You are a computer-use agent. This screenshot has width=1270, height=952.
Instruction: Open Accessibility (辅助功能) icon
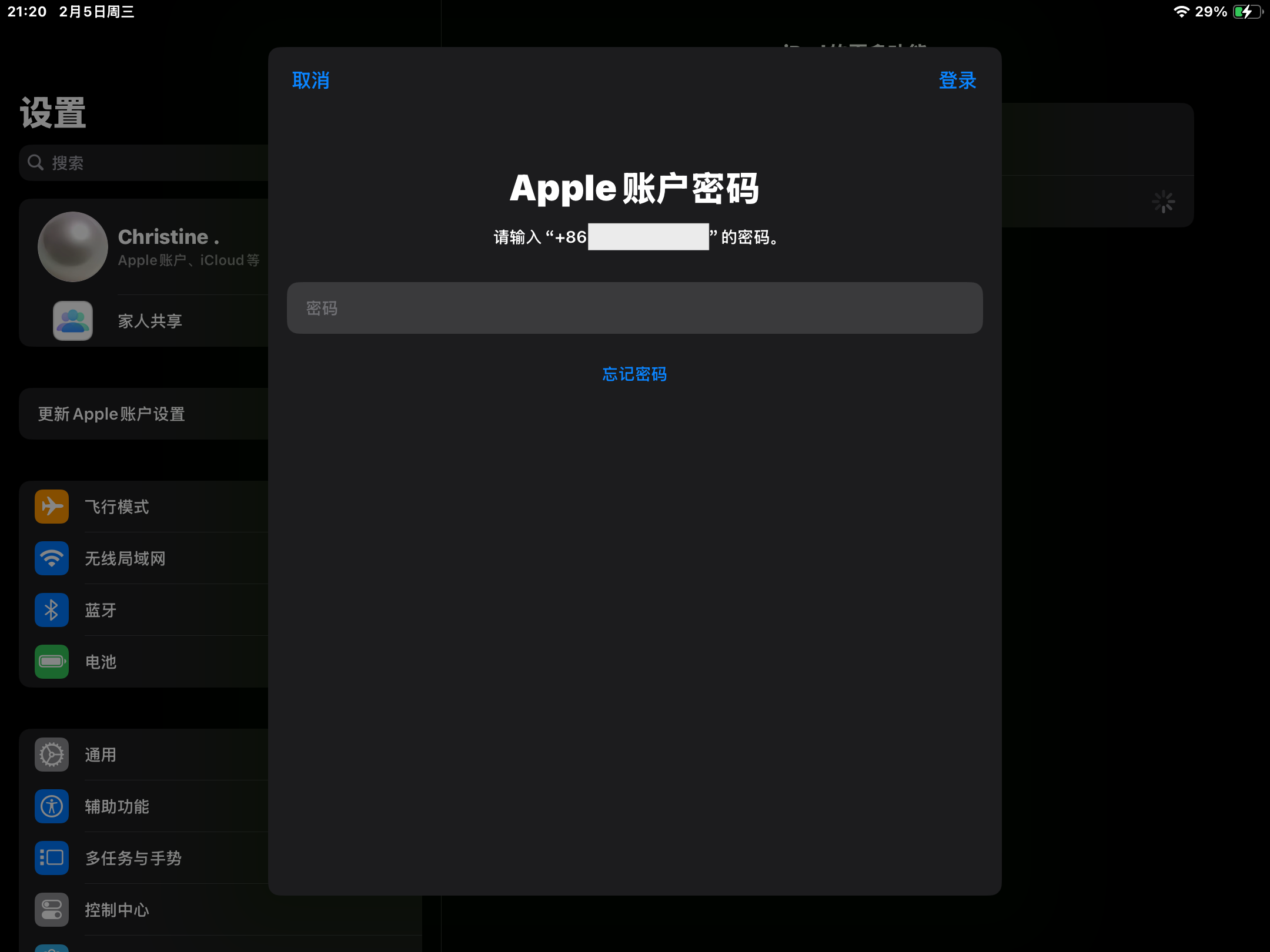52,806
